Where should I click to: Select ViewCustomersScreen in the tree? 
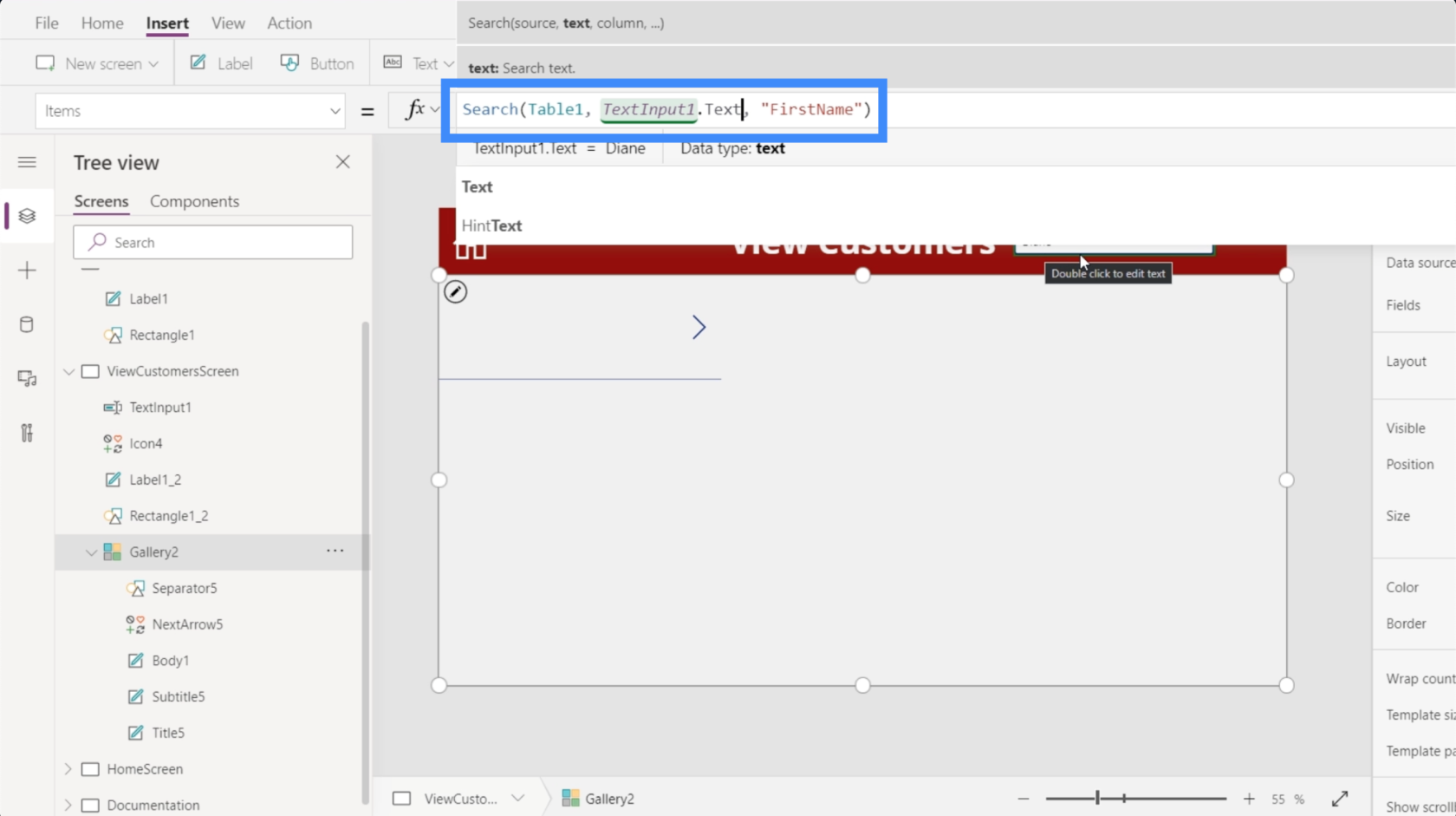click(172, 371)
